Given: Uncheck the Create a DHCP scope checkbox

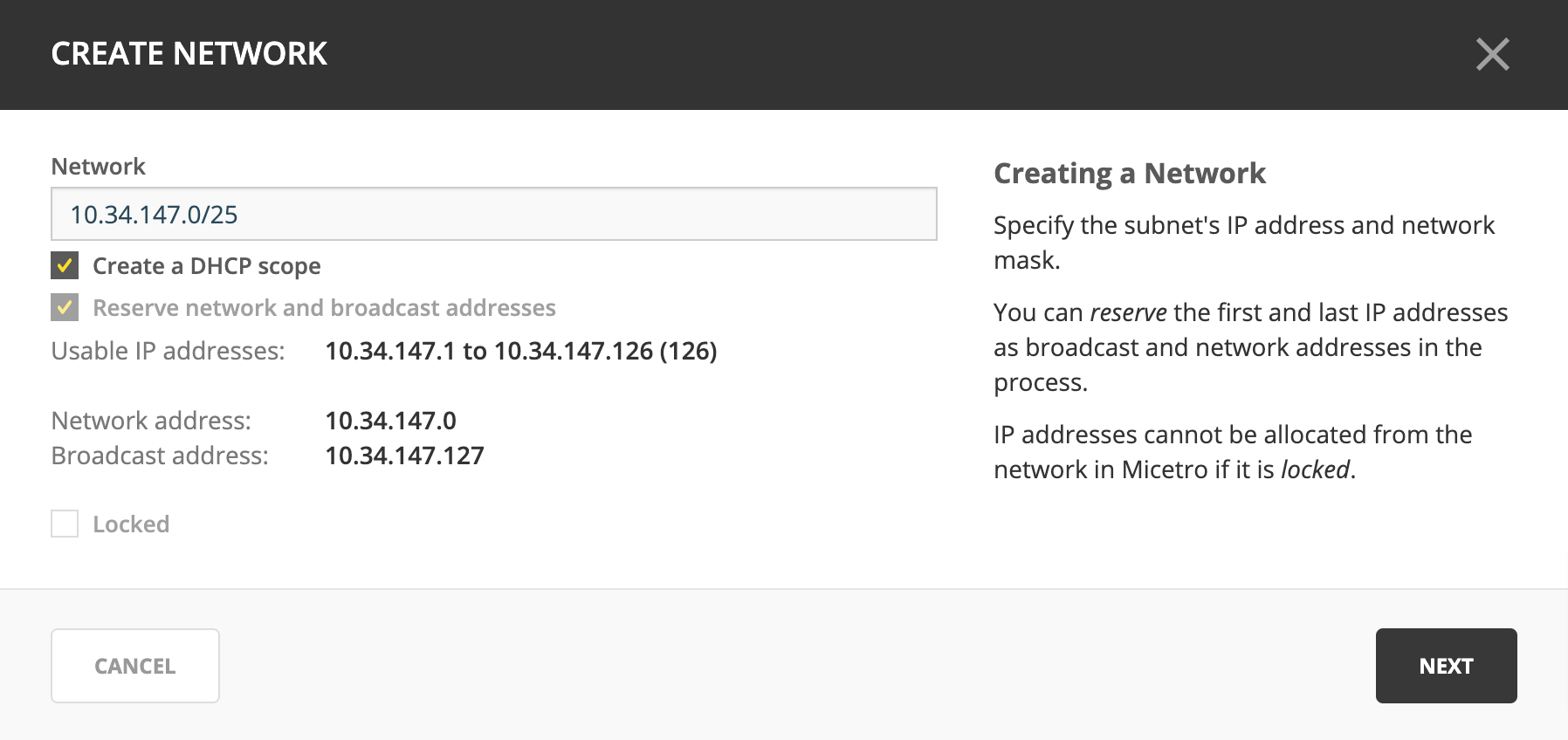Looking at the screenshot, I should pyautogui.click(x=65, y=265).
